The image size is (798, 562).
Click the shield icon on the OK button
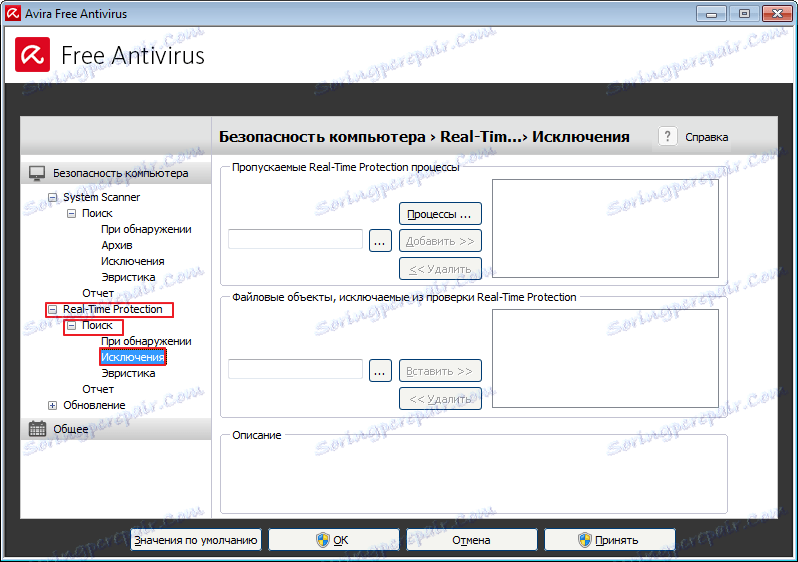pos(323,540)
